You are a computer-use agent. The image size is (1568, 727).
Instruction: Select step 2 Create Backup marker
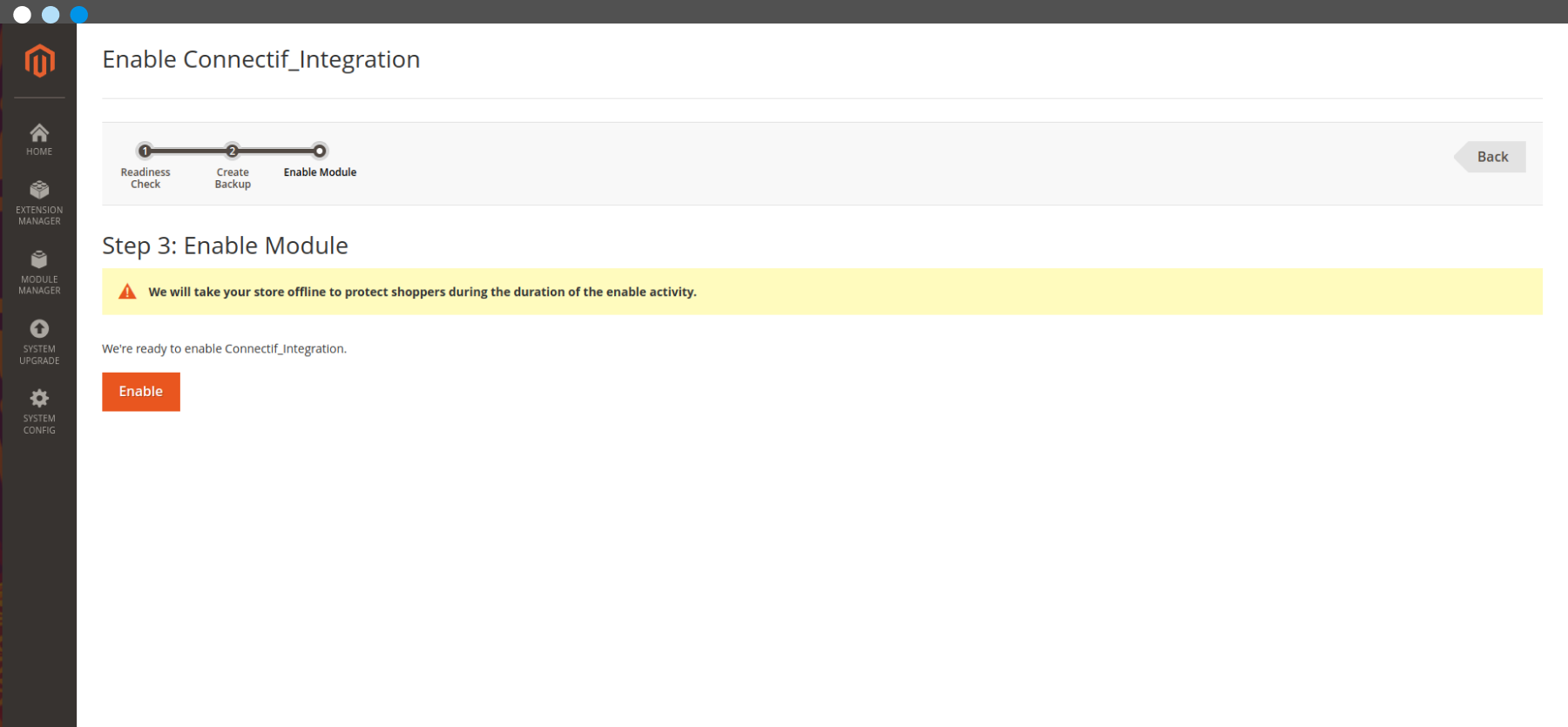click(233, 151)
